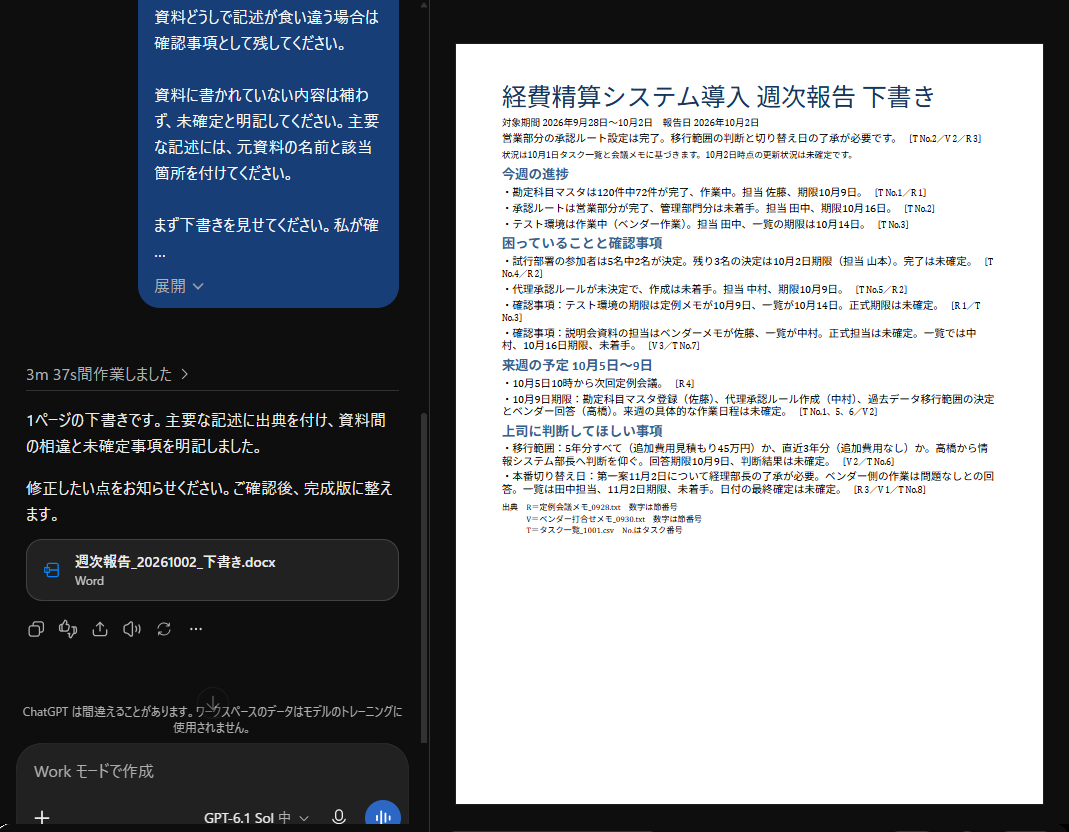Play the response aloud with the speaker icon
1069x832 pixels.
(x=132, y=629)
